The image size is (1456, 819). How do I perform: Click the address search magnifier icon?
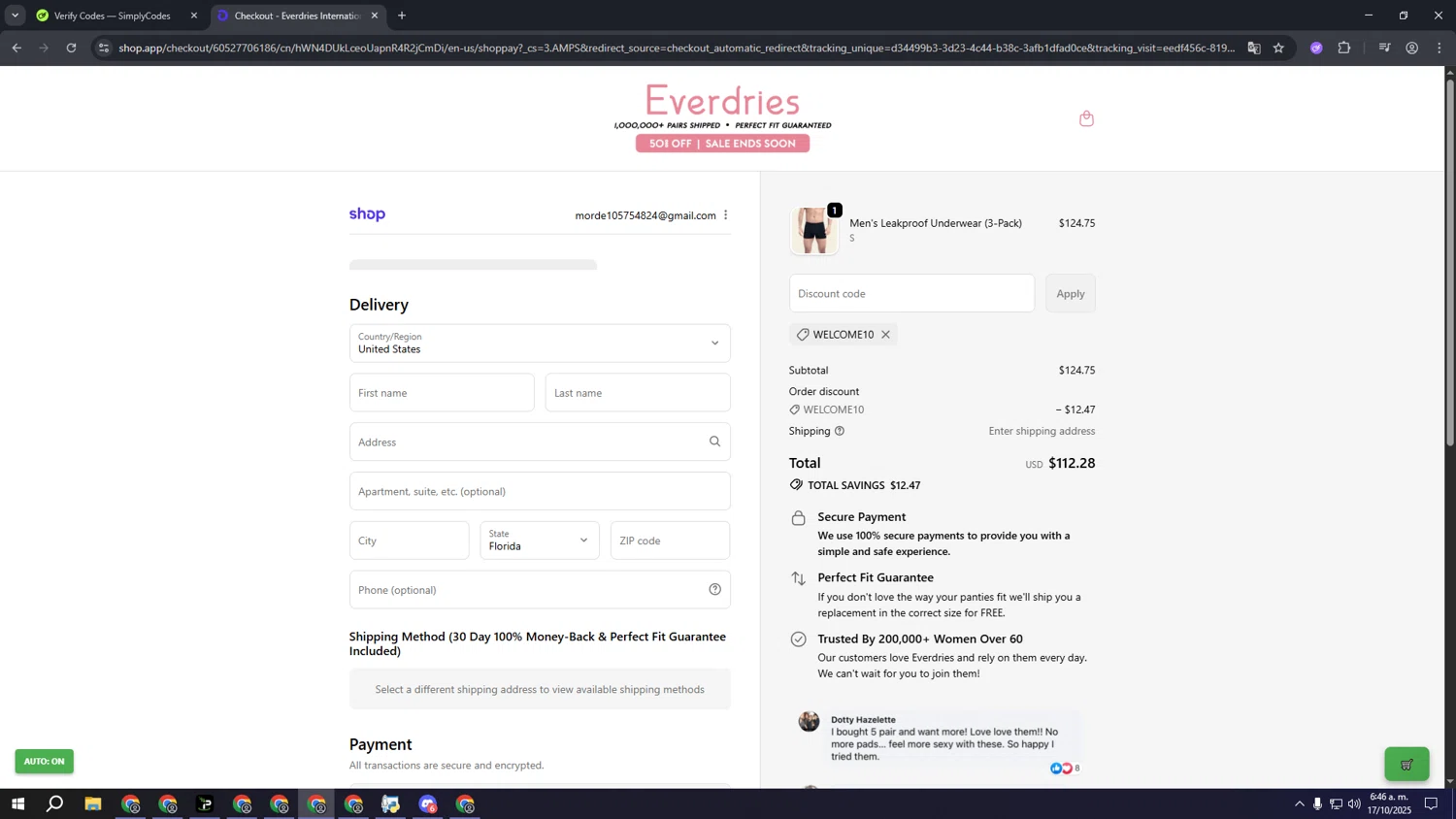714,442
